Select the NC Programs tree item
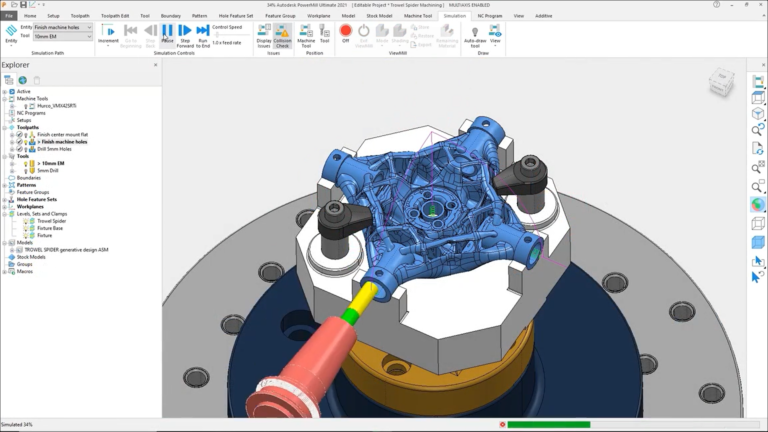Screen dimensions: 768x432 tap(31, 113)
